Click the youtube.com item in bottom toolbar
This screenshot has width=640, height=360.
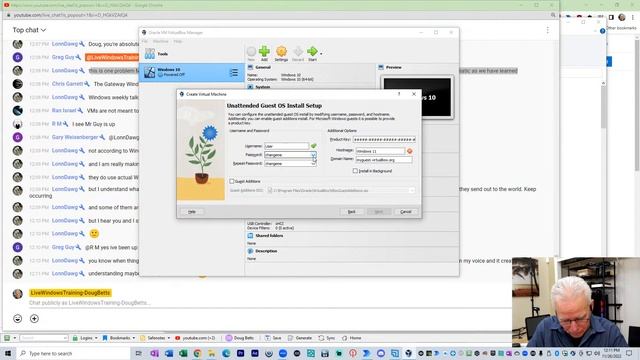[195, 338]
